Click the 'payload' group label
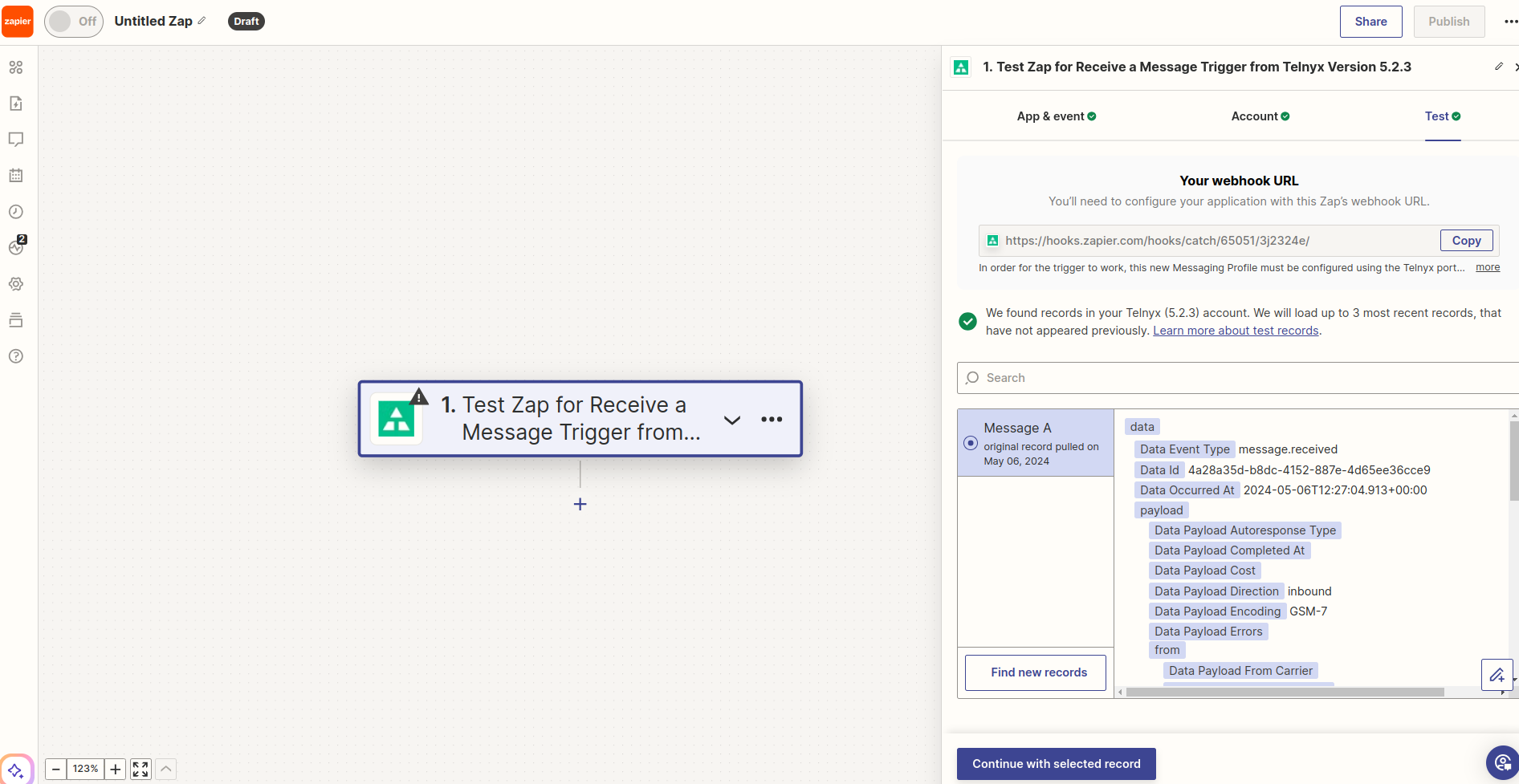The height and width of the screenshot is (784, 1519). [x=1161, y=510]
